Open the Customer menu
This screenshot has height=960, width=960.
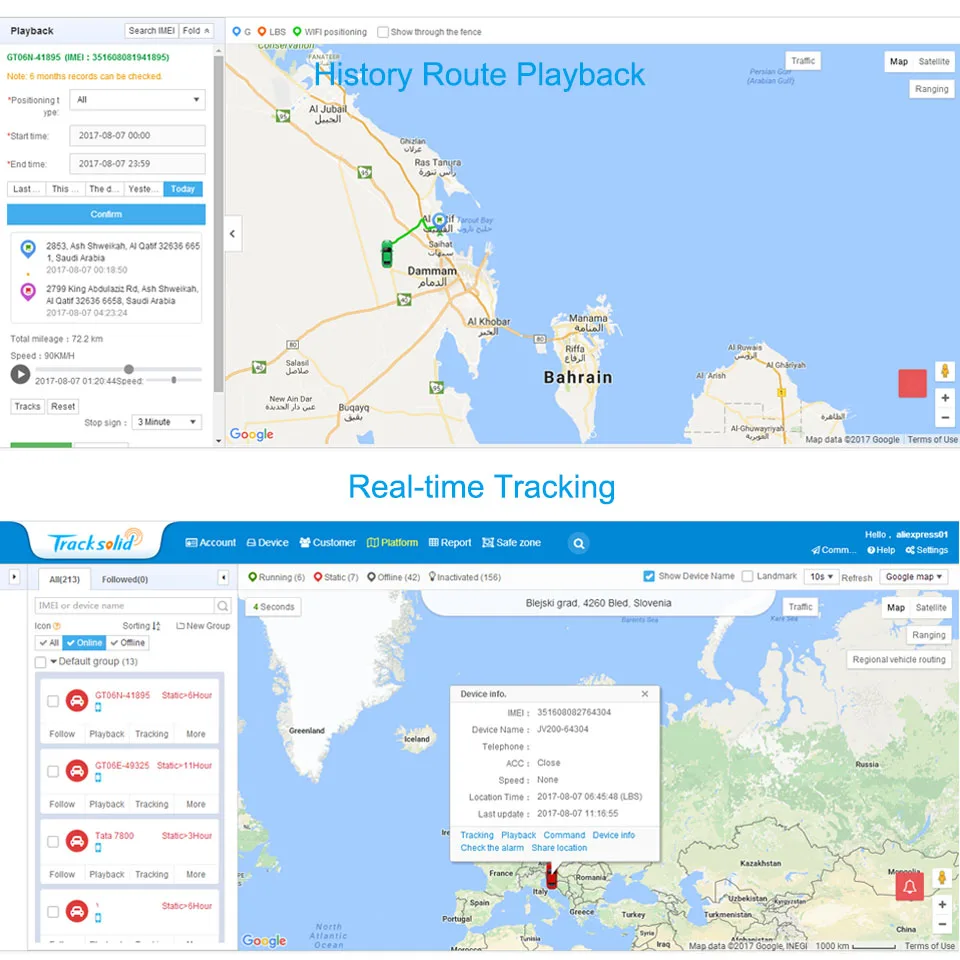pos(328,542)
